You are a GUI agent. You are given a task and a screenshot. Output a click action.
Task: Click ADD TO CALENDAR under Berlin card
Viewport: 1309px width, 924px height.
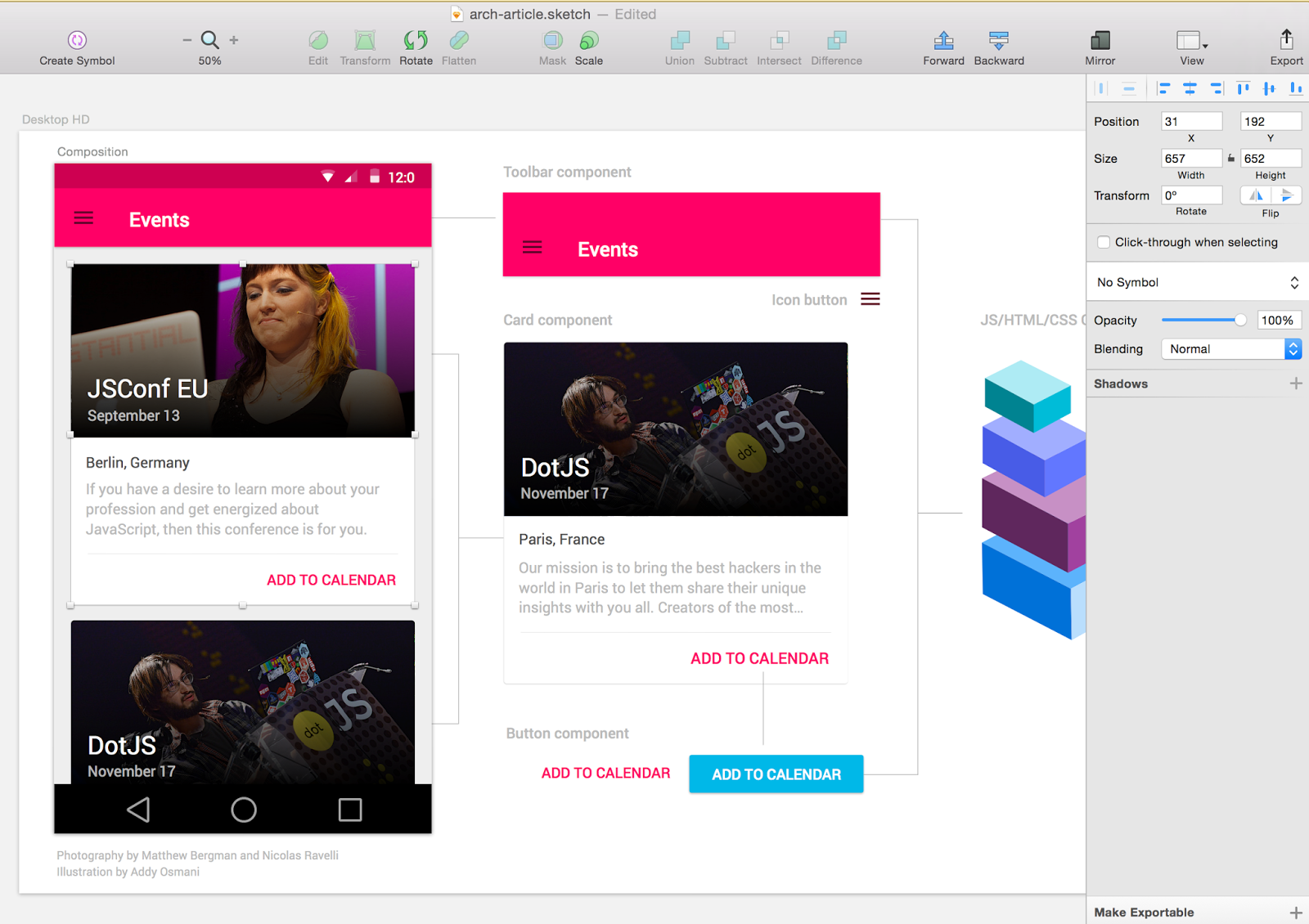331,580
